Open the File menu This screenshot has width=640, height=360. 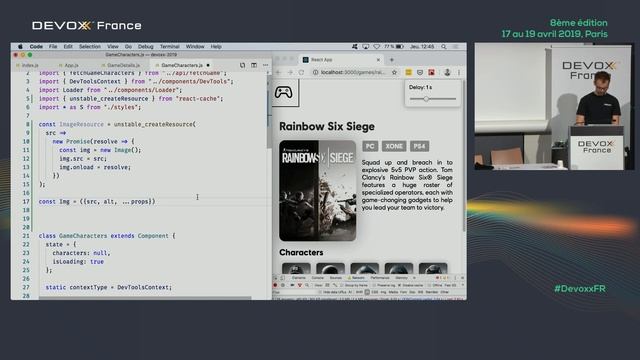pos(53,47)
